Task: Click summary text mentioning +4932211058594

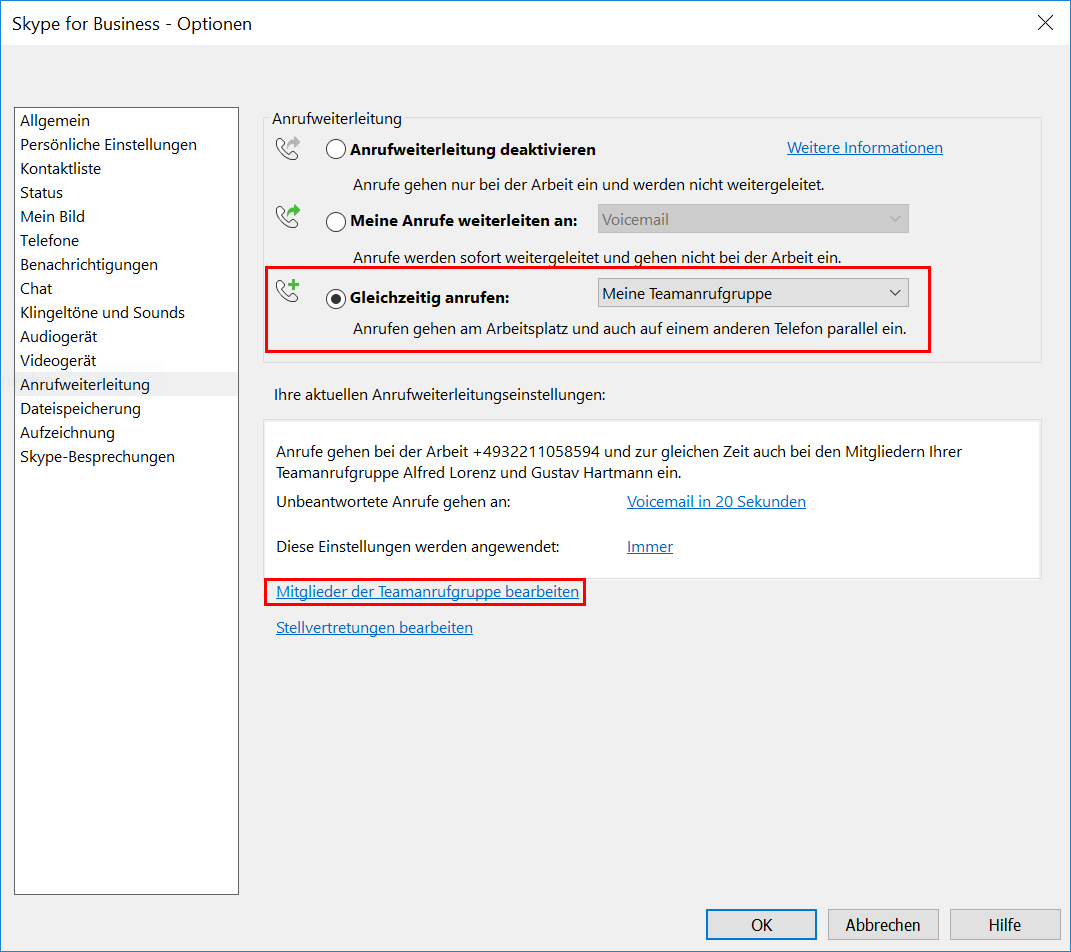Action: (x=619, y=462)
